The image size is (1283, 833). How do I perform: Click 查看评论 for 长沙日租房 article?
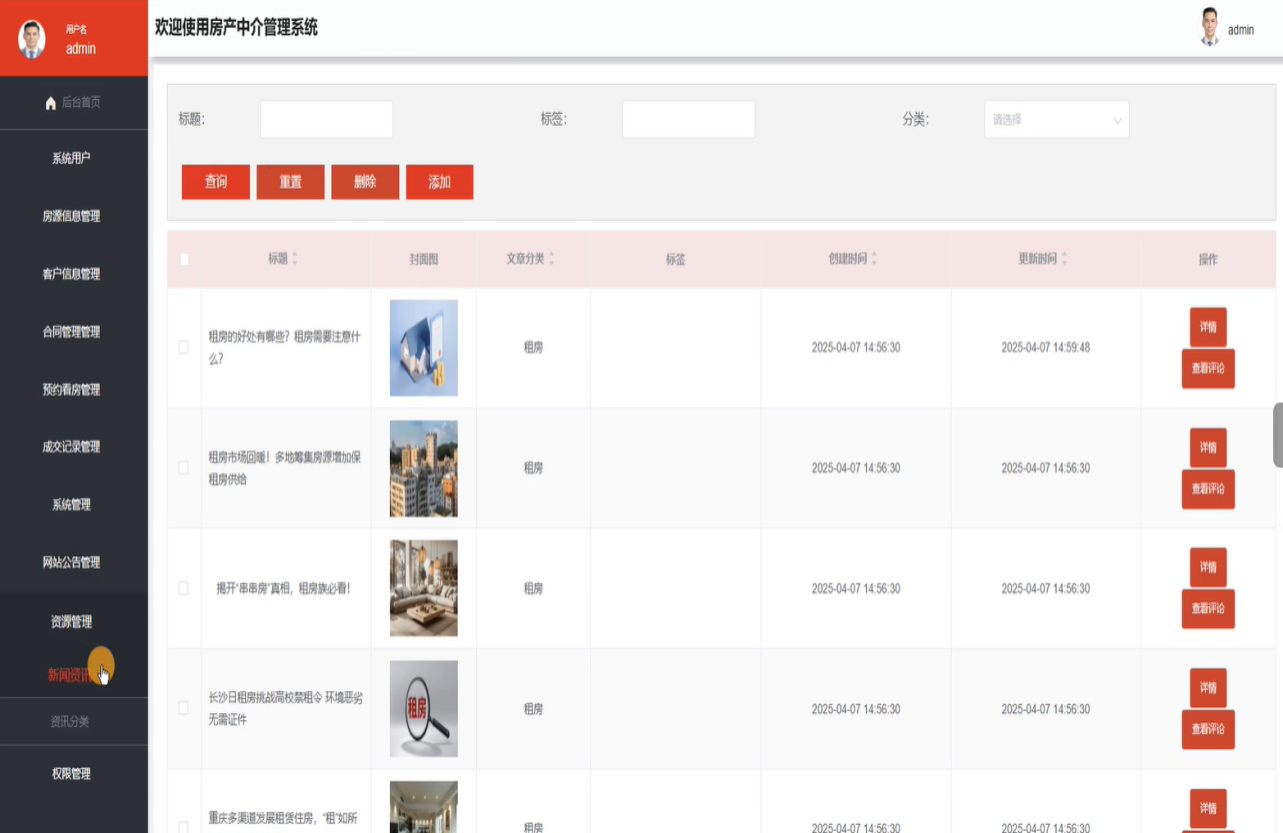1208,730
